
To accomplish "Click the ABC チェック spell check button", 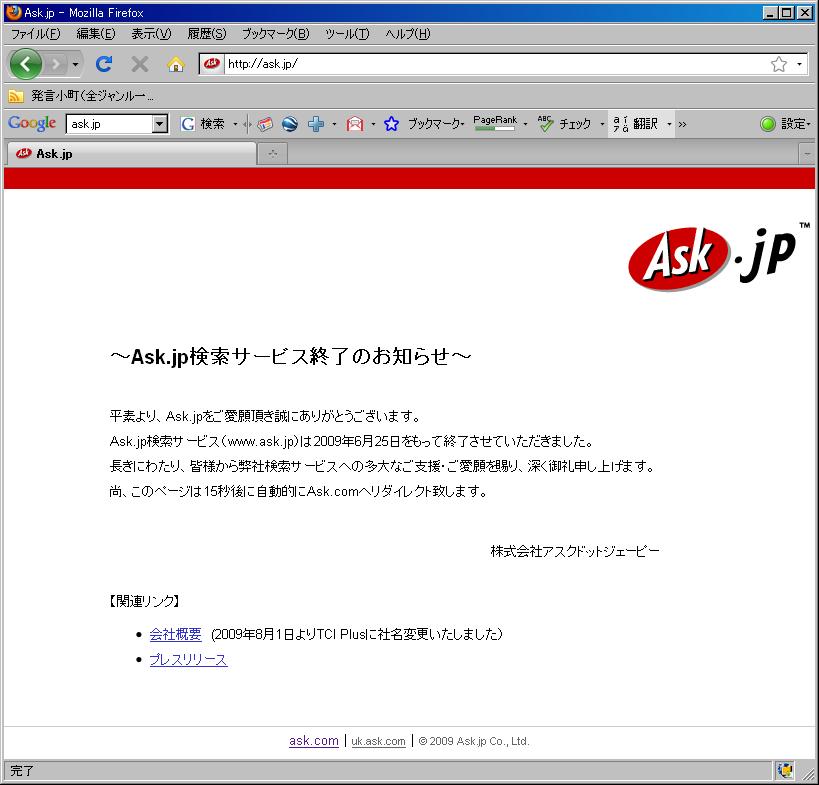I will 564,124.
